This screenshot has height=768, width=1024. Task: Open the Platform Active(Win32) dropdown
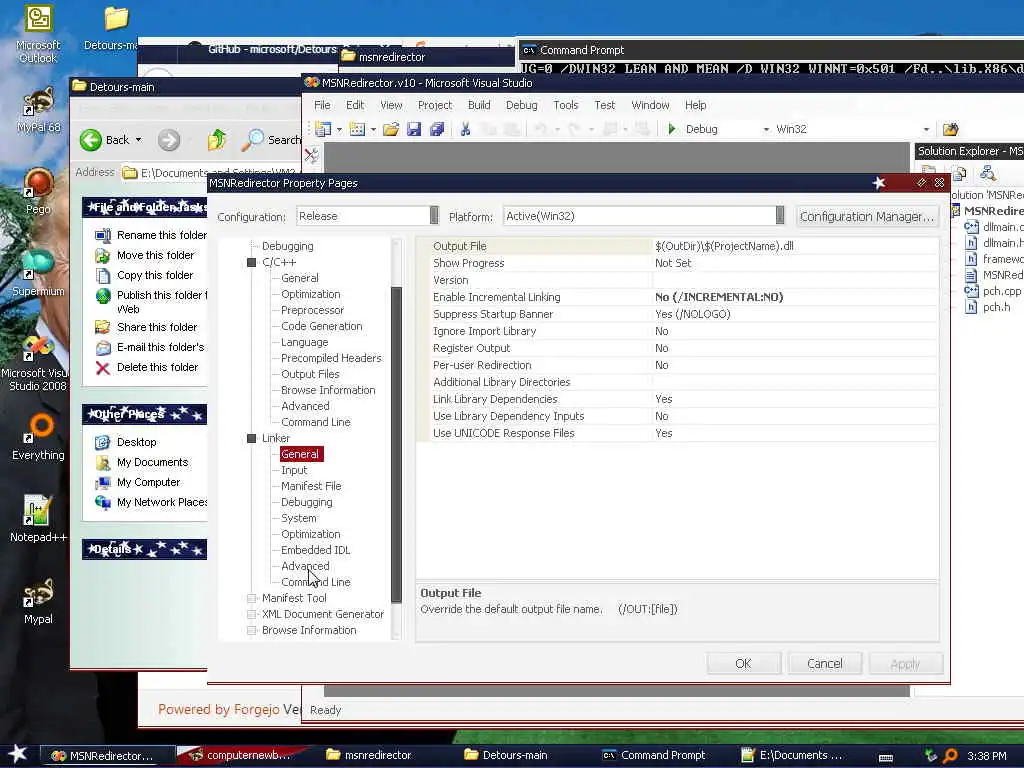pyautogui.click(x=780, y=216)
